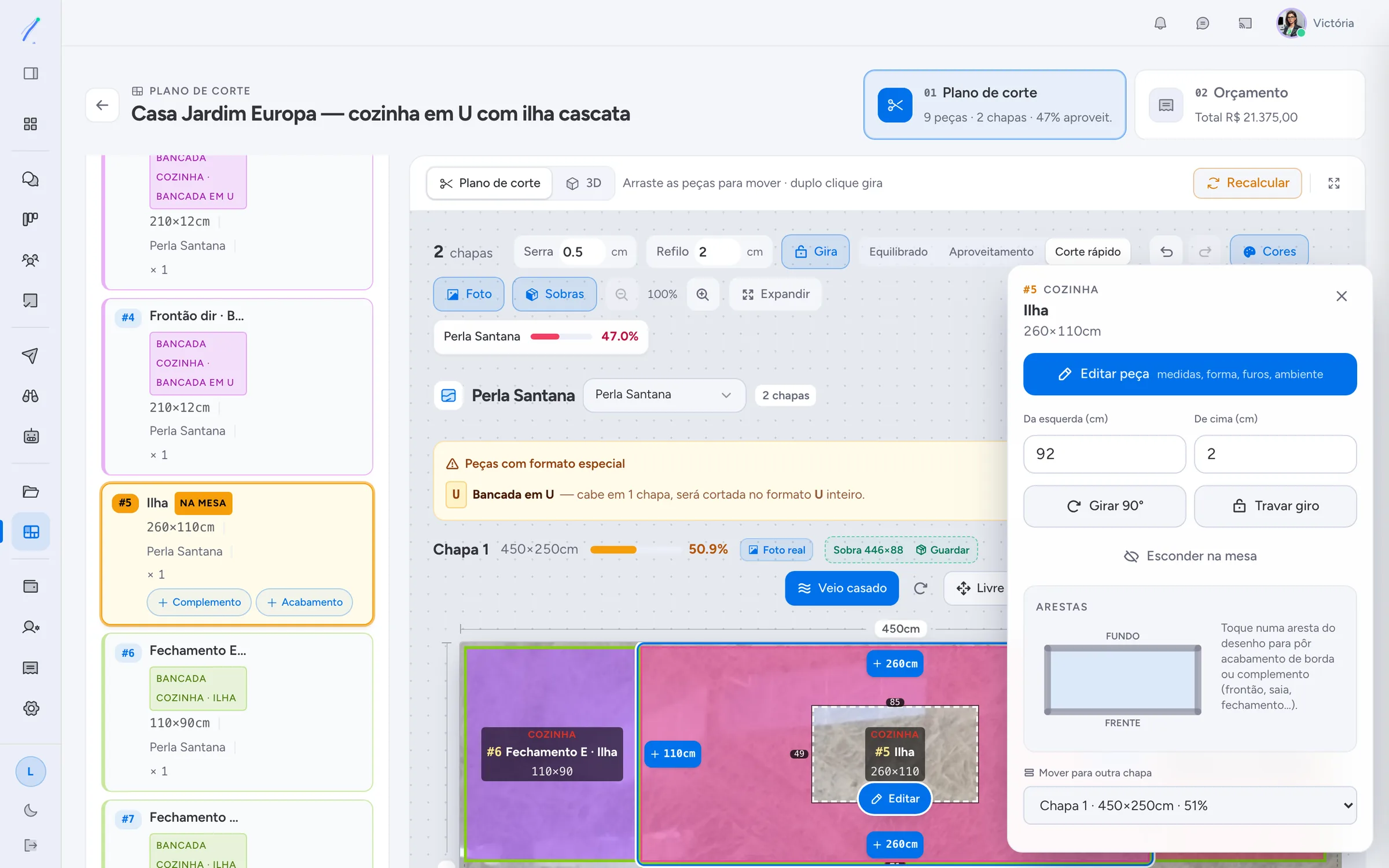
Task: Toggle the Sobras display button
Action: (554, 294)
